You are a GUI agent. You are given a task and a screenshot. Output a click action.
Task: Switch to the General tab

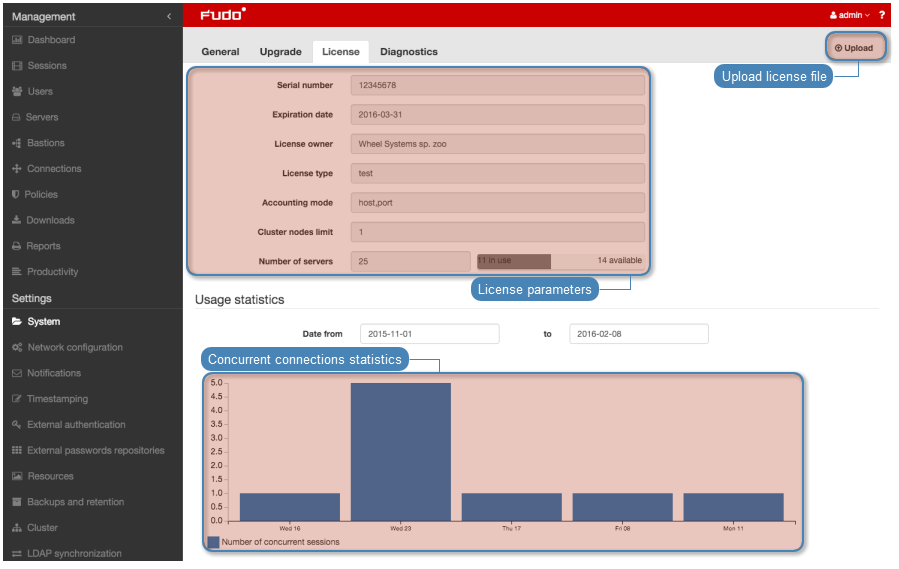tap(220, 52)
